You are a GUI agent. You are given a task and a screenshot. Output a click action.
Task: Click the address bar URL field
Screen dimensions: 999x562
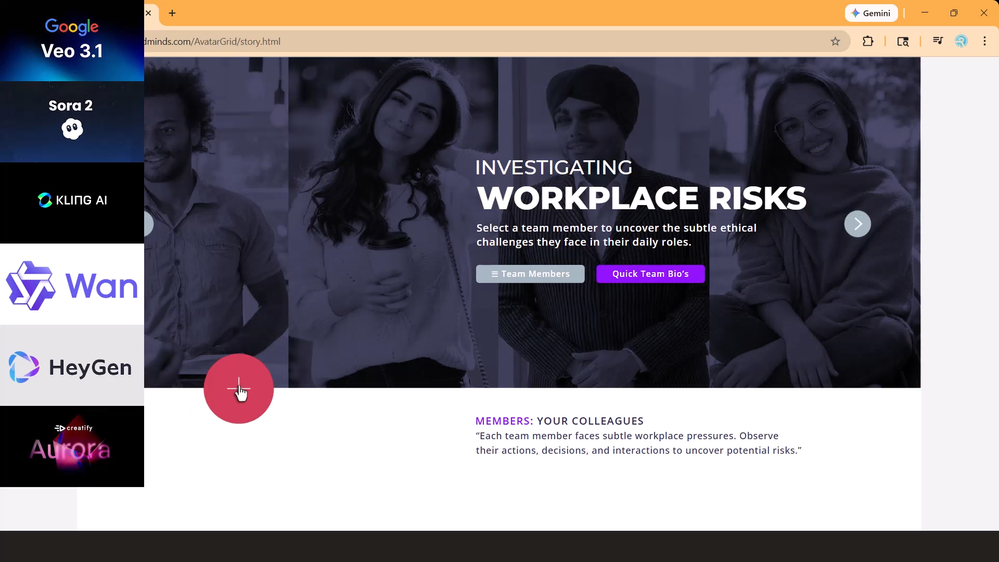(x=484, y=41)
